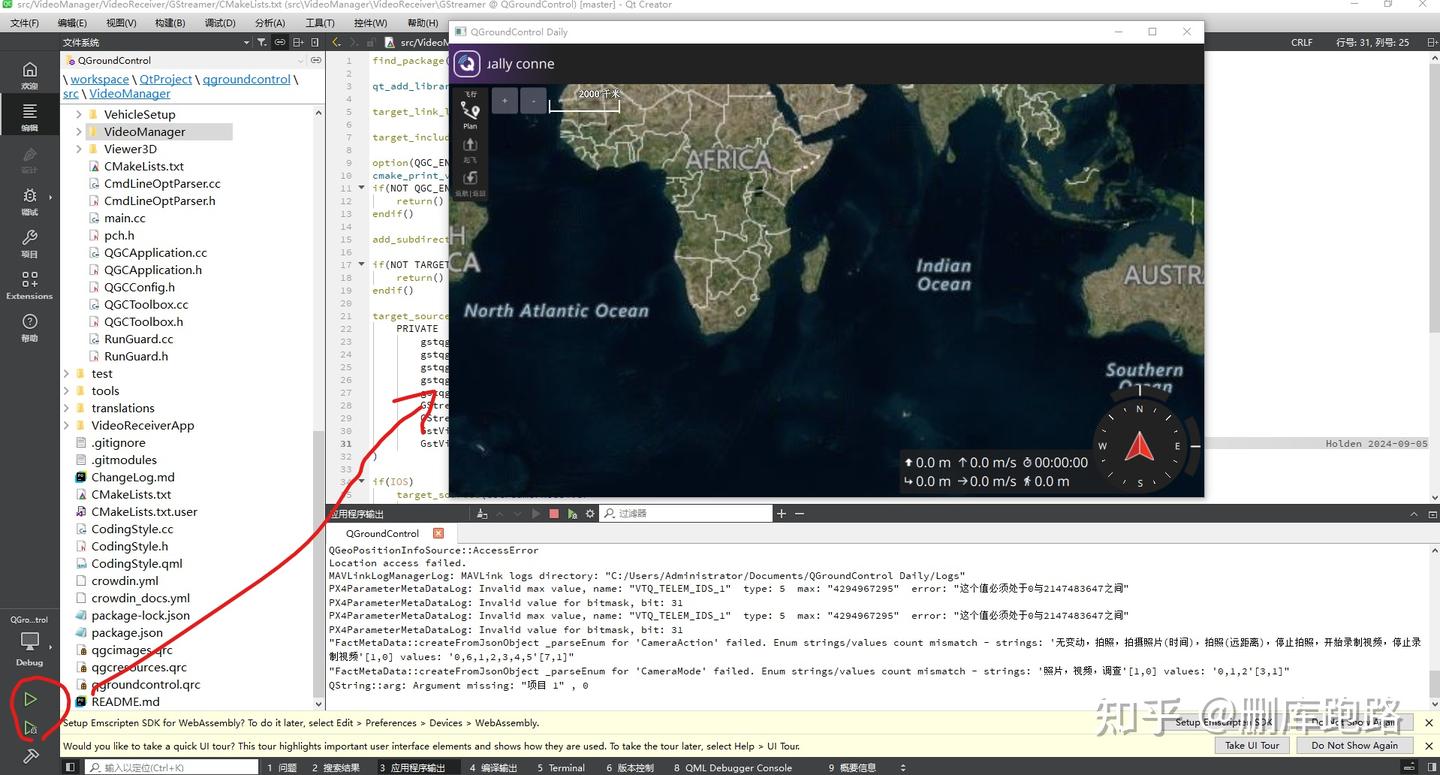Click the filter tree icon in file system header
Screen dimensions: 1440x775
click(x=263, y=42)
